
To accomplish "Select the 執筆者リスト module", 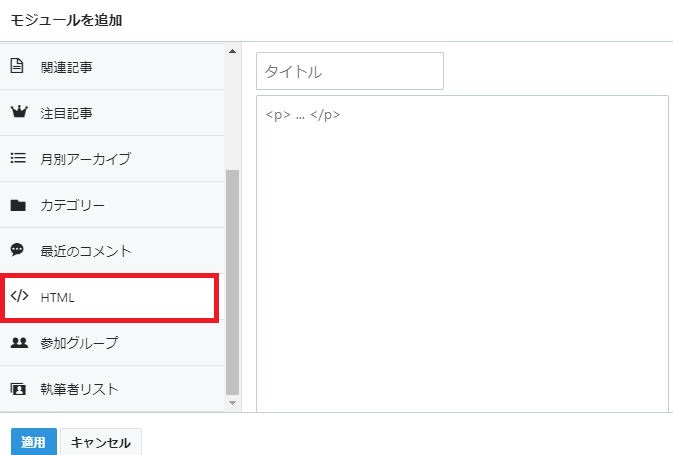I will [112, 389].
